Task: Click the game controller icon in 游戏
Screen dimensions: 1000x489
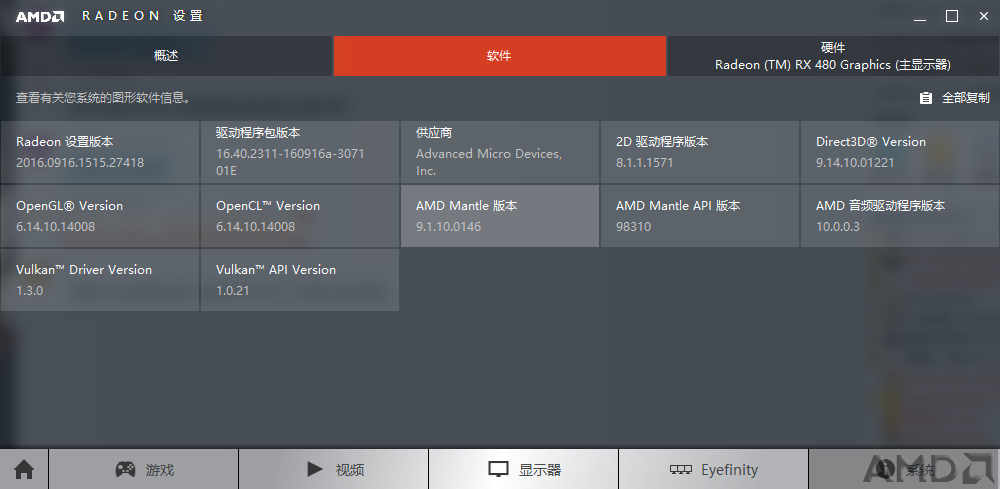Action: point(125,469)
